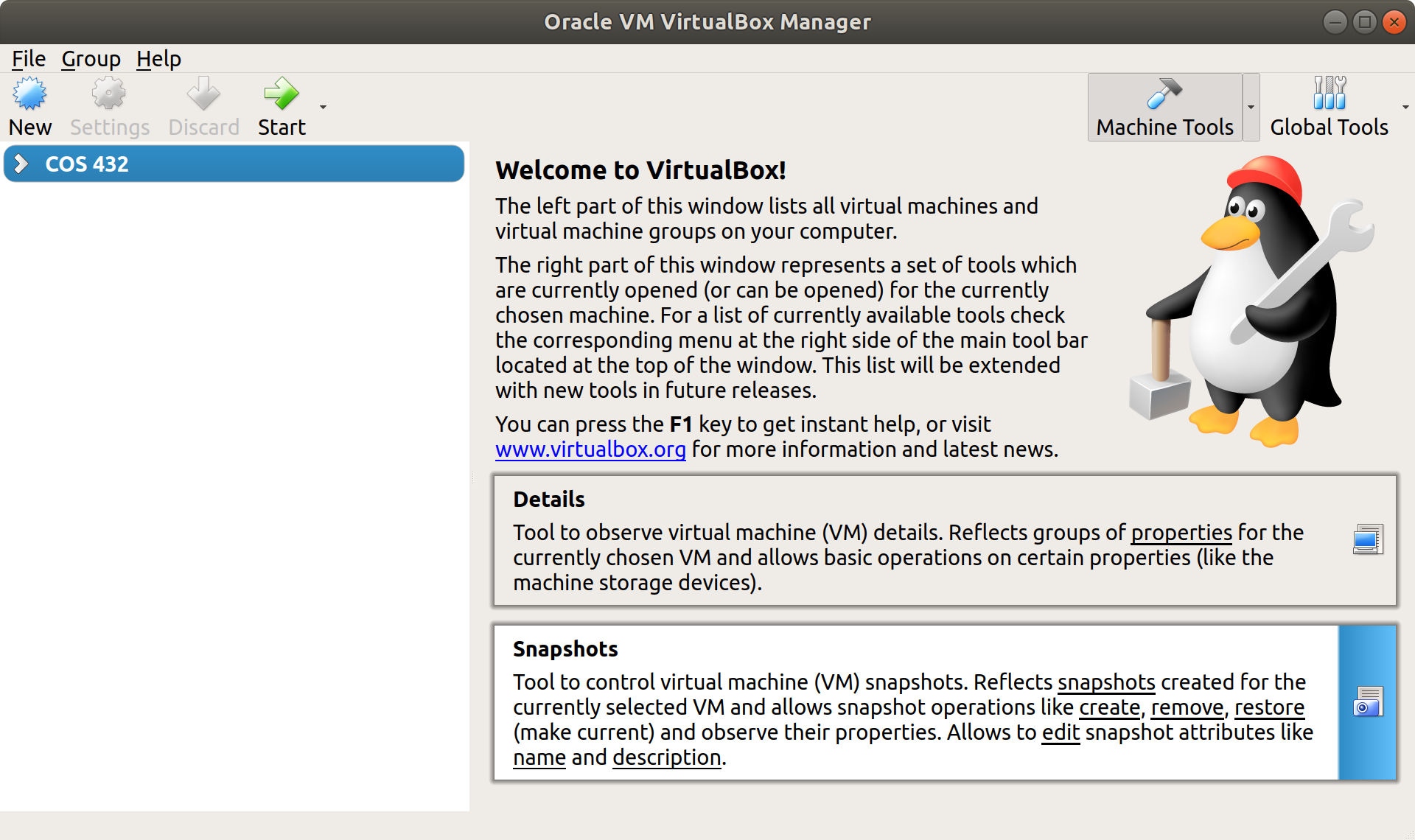This screenshot has height=840, width=1415.
Task: Visit the www.virtualbox.org link
Action: tap(590, 449)
